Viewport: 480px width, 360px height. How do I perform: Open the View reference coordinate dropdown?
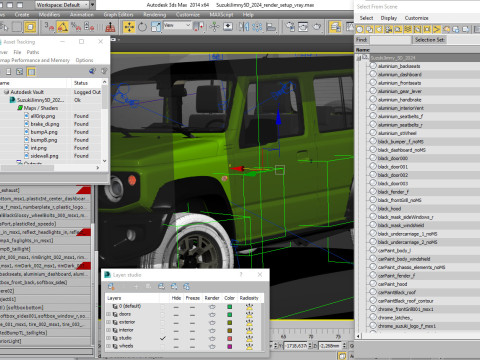177,25
